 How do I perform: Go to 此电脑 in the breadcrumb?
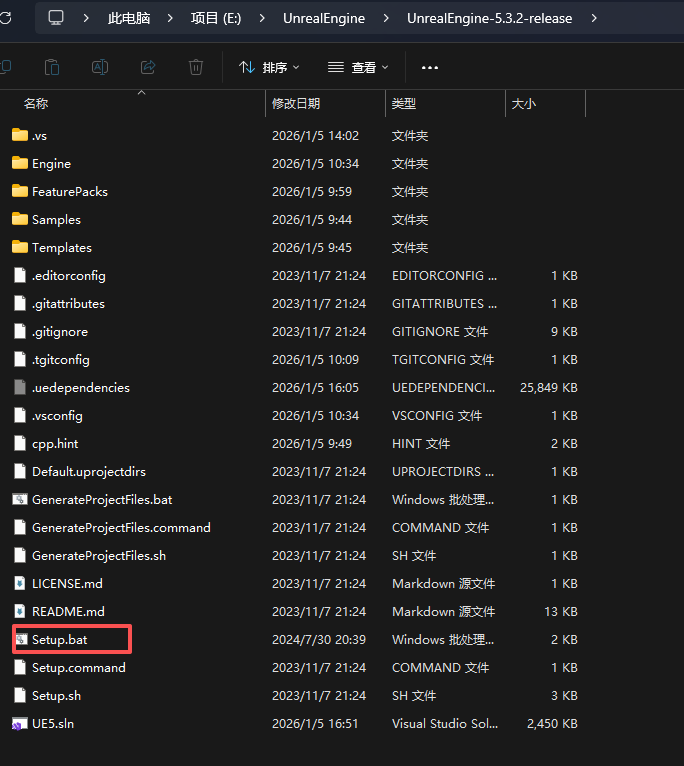129,18
